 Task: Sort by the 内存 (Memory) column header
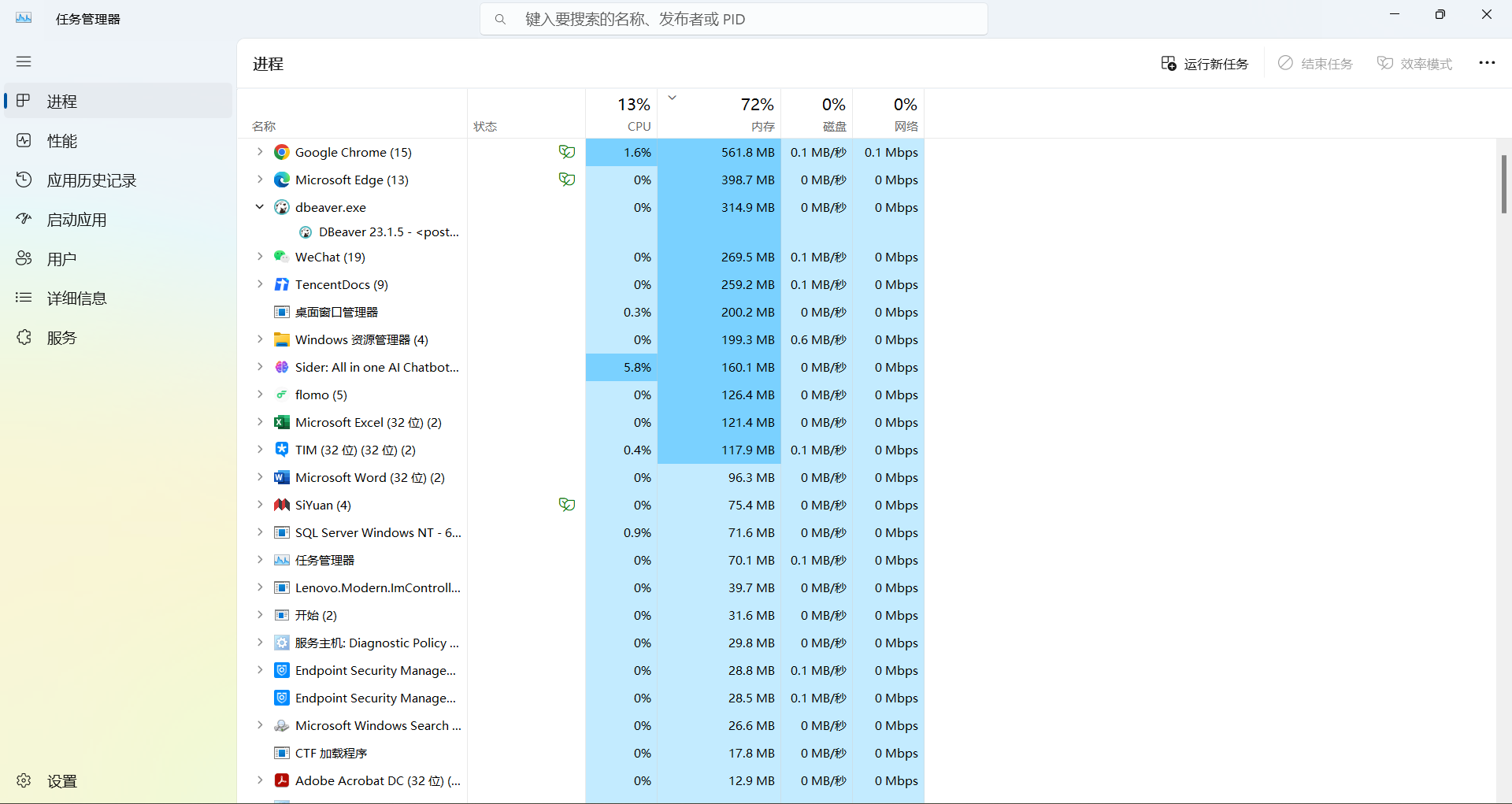(x=719, y=113)
